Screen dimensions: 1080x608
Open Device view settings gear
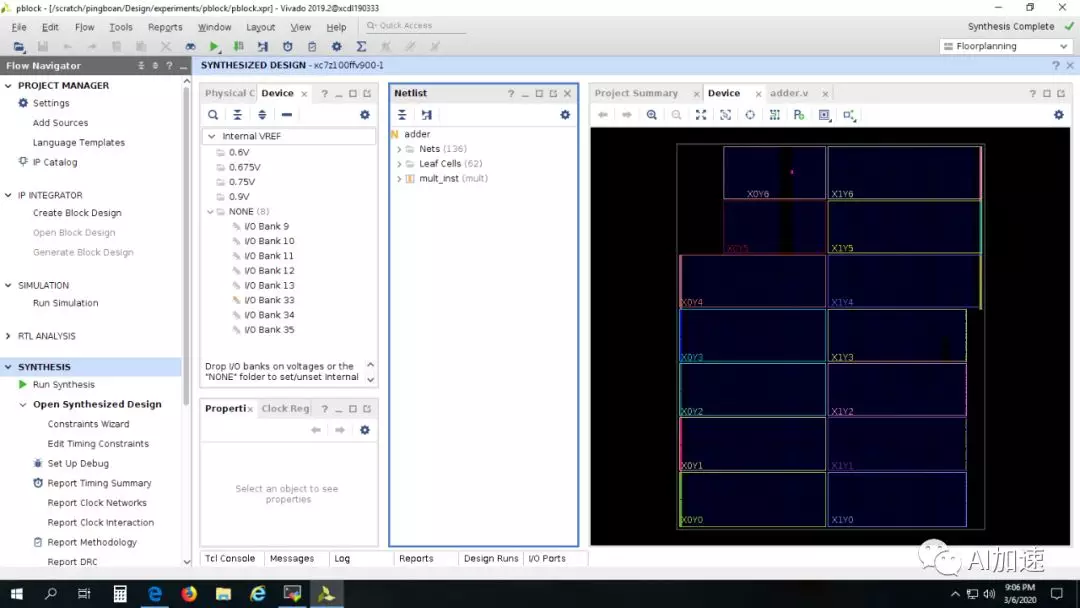coord(1058,115)
